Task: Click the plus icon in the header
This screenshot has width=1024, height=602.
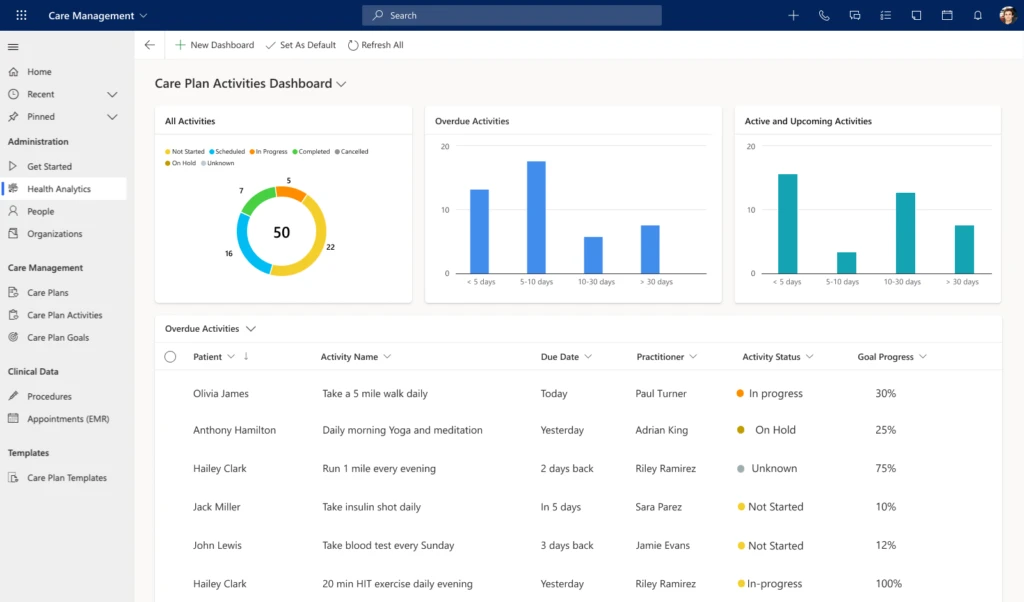Action: point(793,15)
